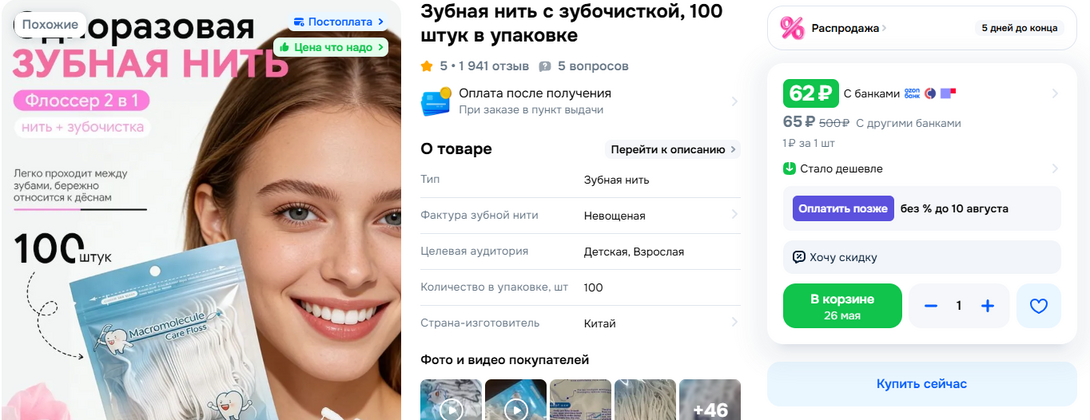Image resolution: width=1090 pixels, height=420 pixels.
Task: Expand bank price details chevron
Action: point(1055,94)
